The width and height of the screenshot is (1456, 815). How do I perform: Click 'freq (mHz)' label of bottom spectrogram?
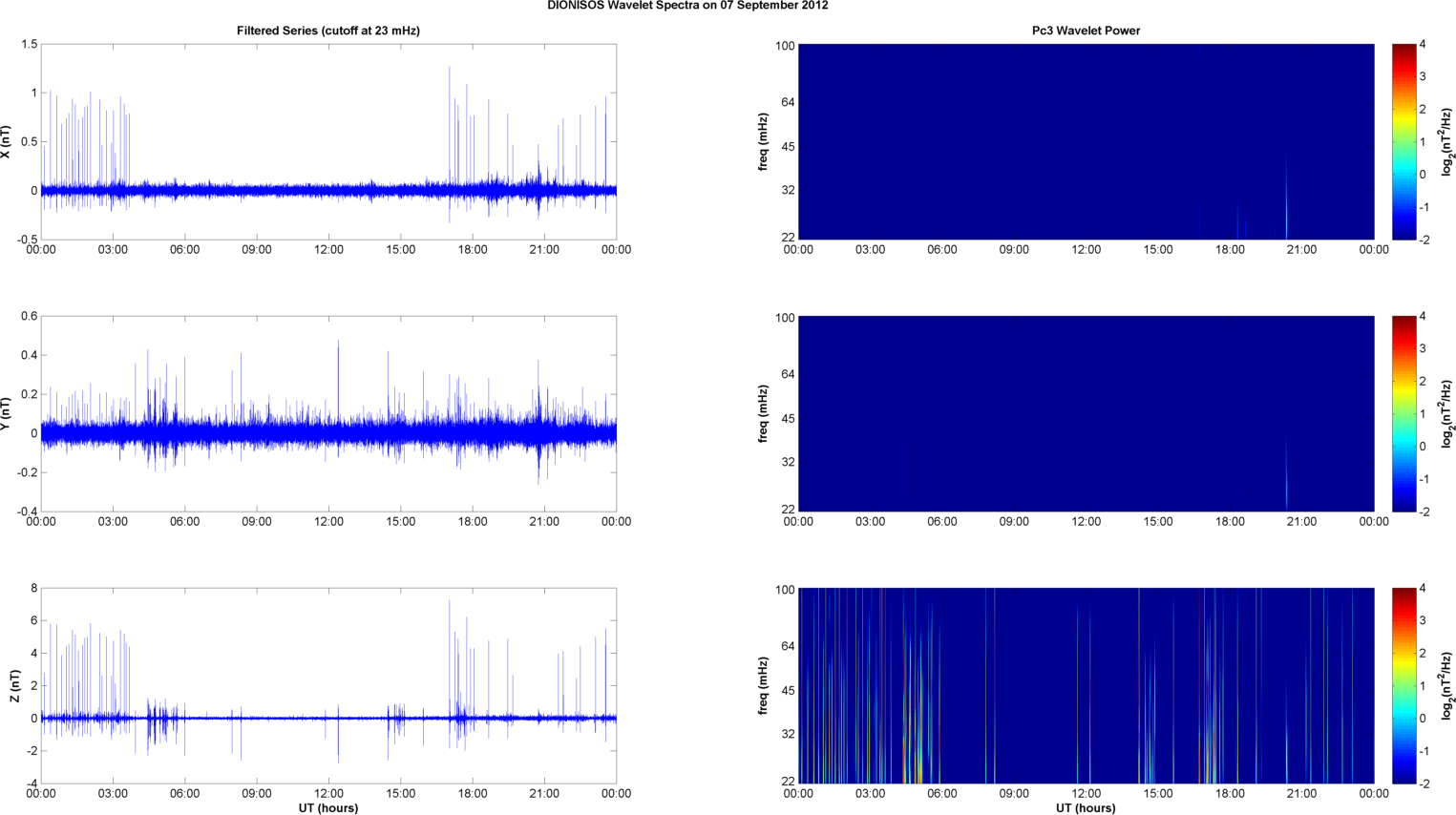(x=764, y=686)
